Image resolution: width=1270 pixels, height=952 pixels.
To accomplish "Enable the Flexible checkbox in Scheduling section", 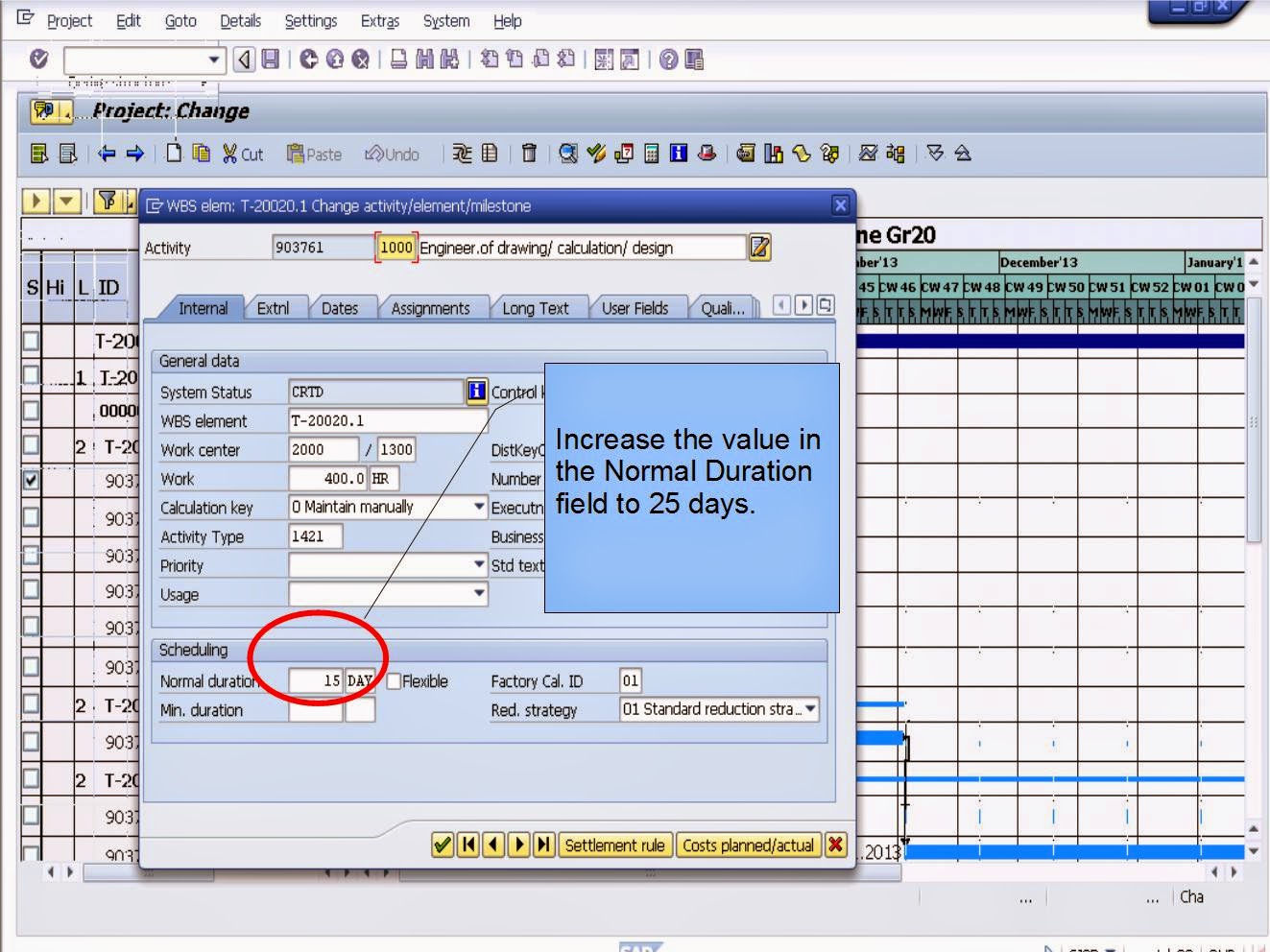I will (393, 680).
